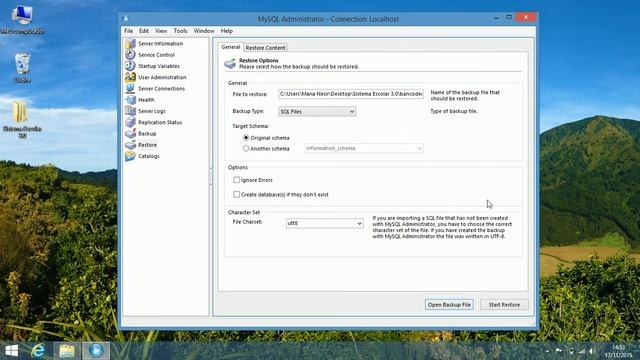Click the Open Backup File button
This screenshot has width=640, height=360.
[449, 304]
